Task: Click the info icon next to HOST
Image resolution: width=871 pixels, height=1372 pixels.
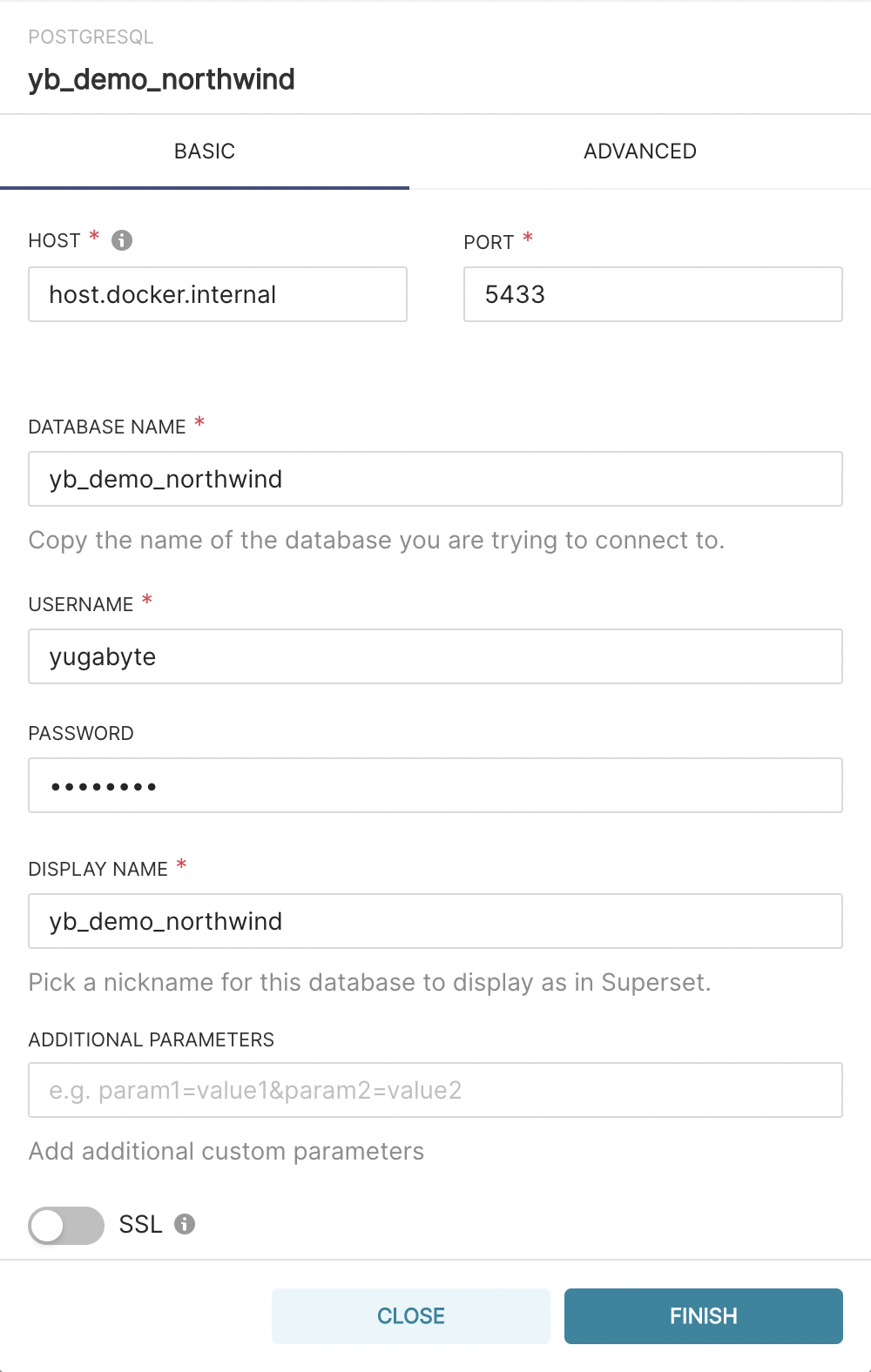Action: click(122, 239)
